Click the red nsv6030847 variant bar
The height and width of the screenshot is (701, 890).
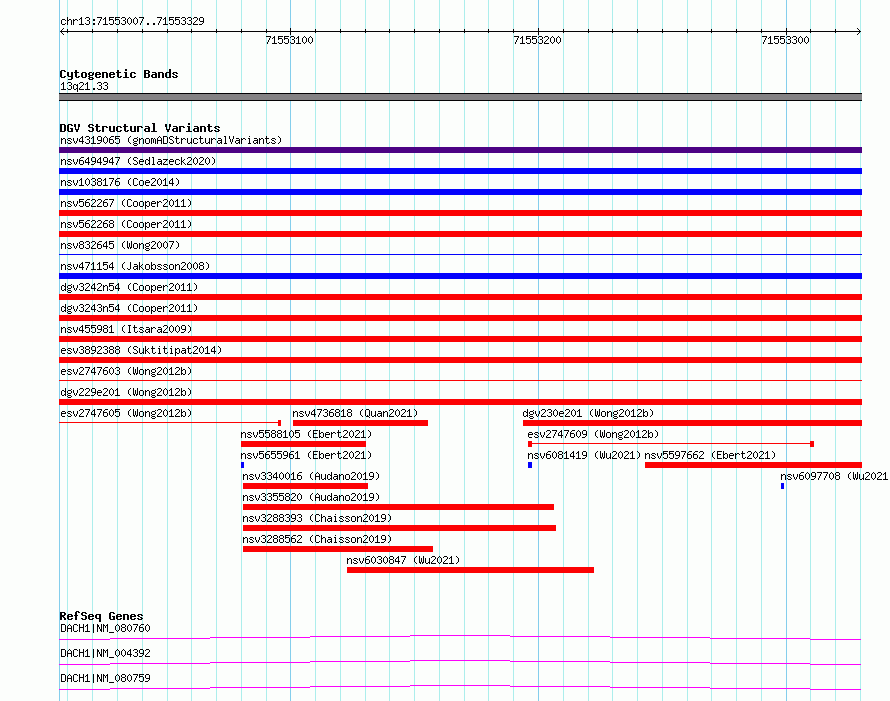point(471,570)
